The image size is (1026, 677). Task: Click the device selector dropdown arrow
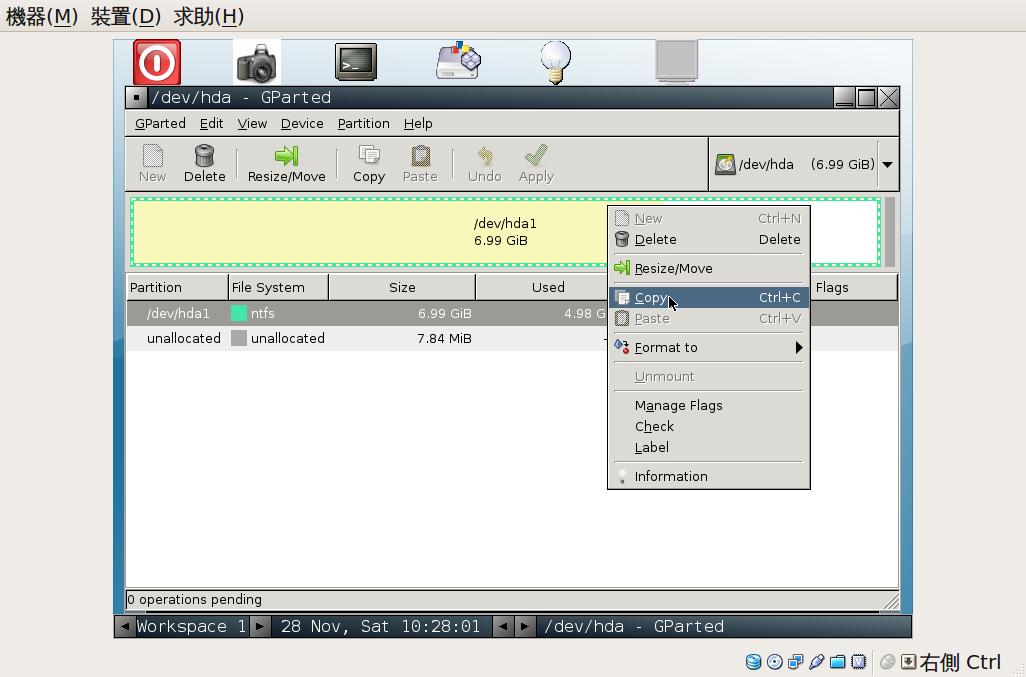(x=888, y=164)
